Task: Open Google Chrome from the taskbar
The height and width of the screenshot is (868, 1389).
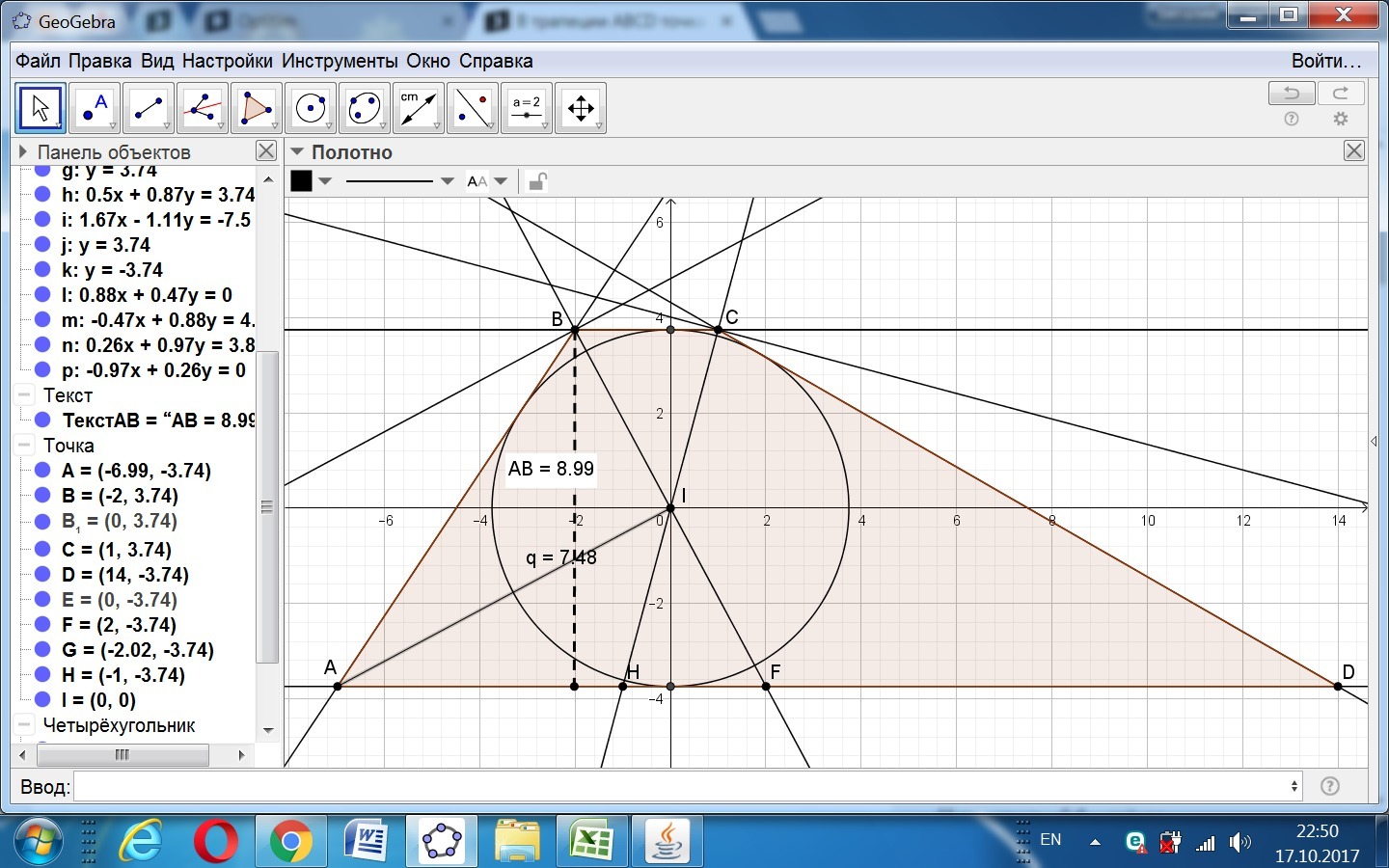Action: (290, 842)
